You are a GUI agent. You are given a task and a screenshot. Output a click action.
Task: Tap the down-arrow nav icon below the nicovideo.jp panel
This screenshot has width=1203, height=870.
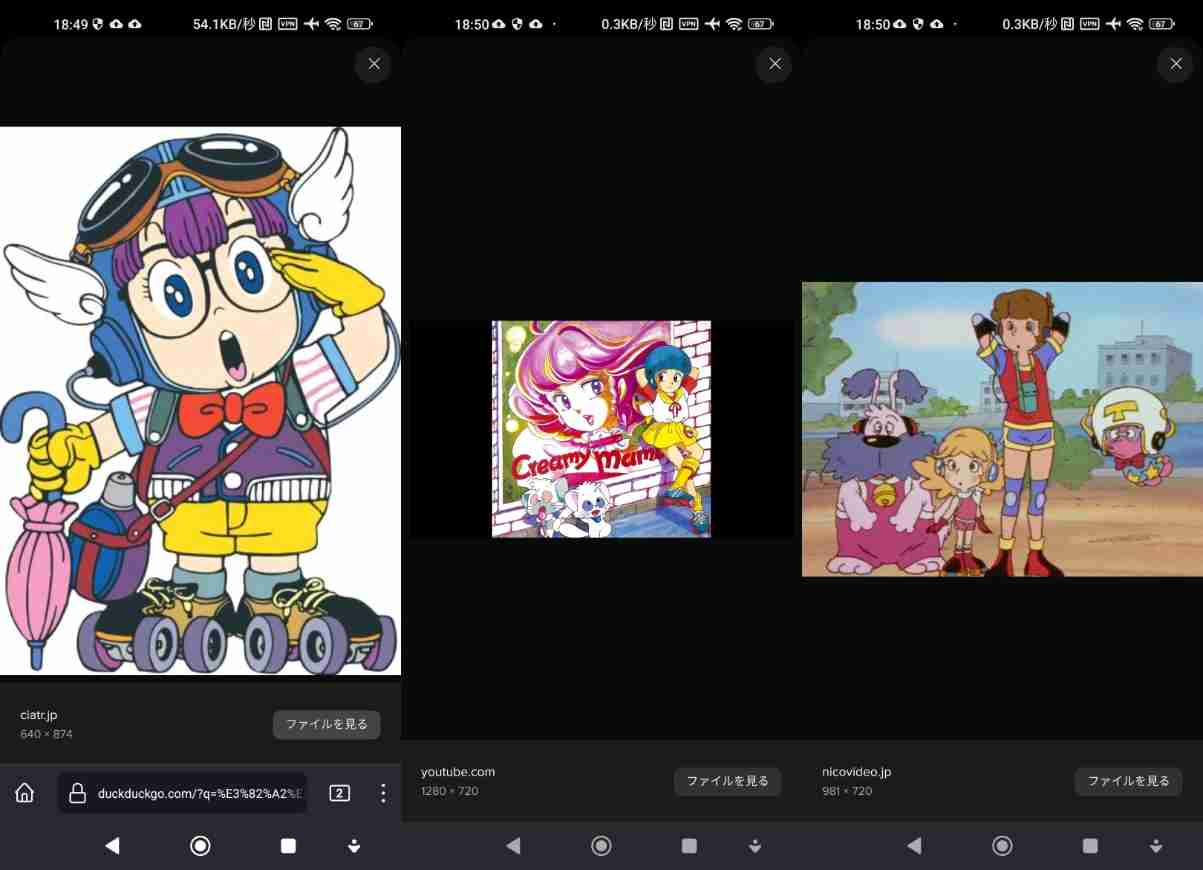(1156, 846)
